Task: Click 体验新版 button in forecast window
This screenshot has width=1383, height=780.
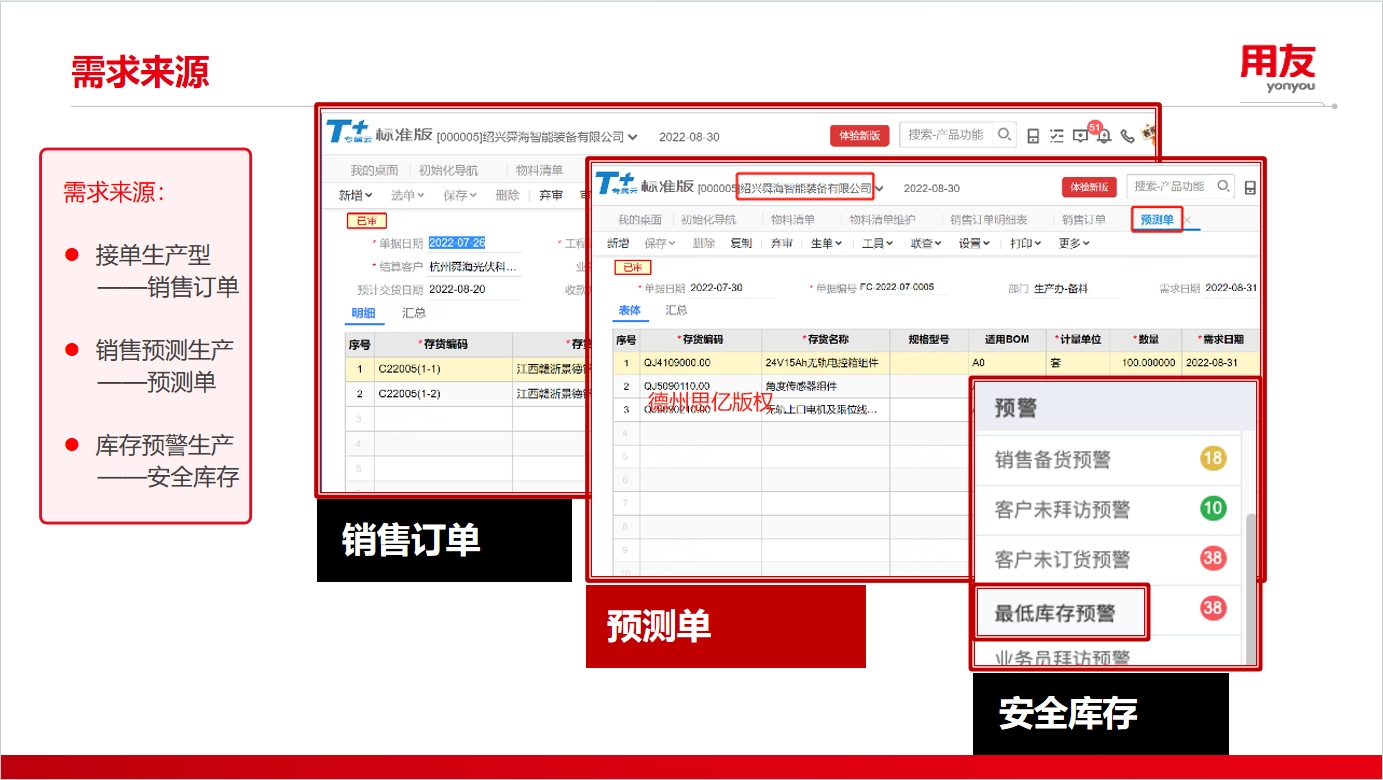Action: [1089, 187]
